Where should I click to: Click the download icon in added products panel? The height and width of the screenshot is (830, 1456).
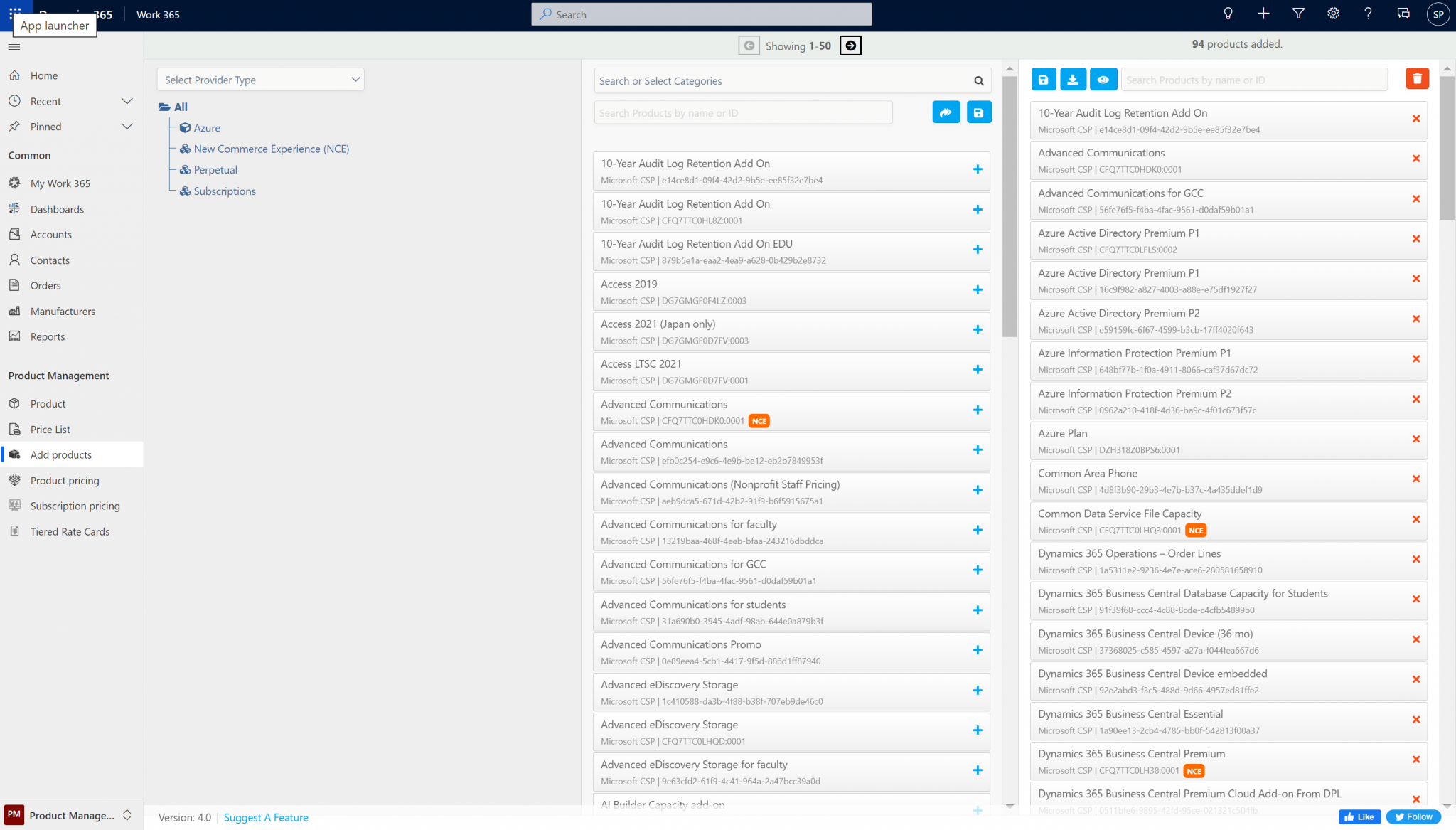coord(1073,80)
